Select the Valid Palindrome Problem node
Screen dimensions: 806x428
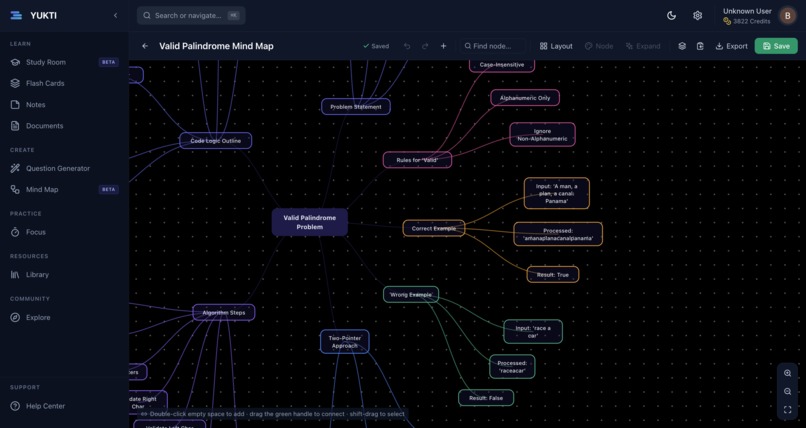(309, 222)
